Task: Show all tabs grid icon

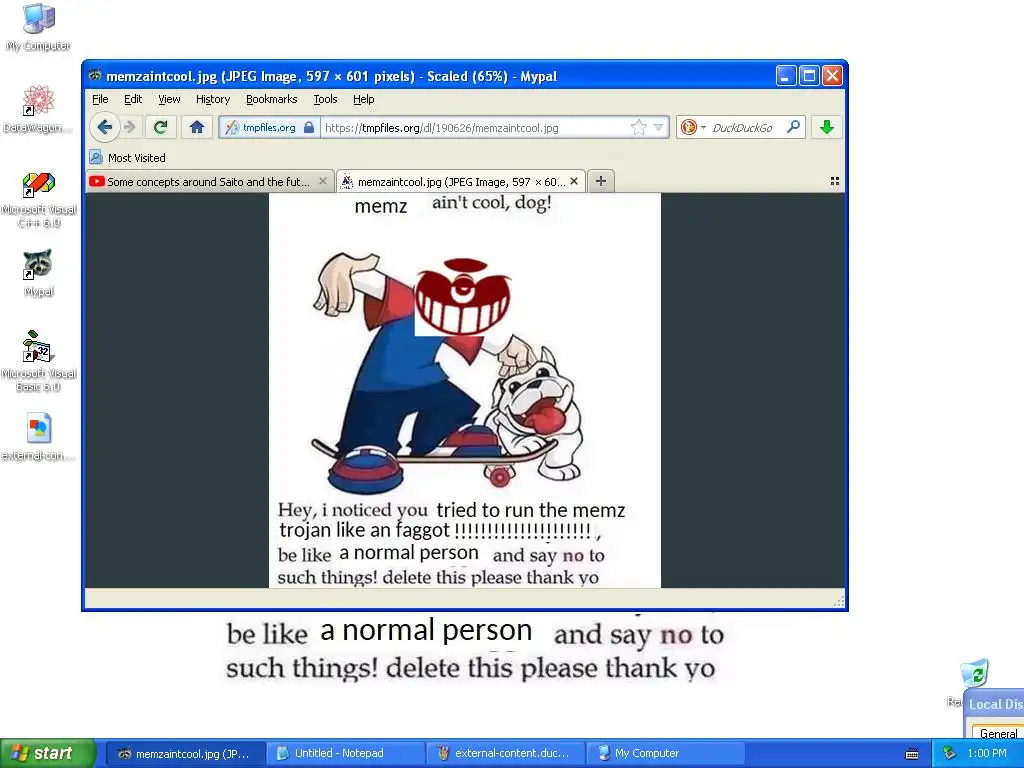Action: point(835,181)
